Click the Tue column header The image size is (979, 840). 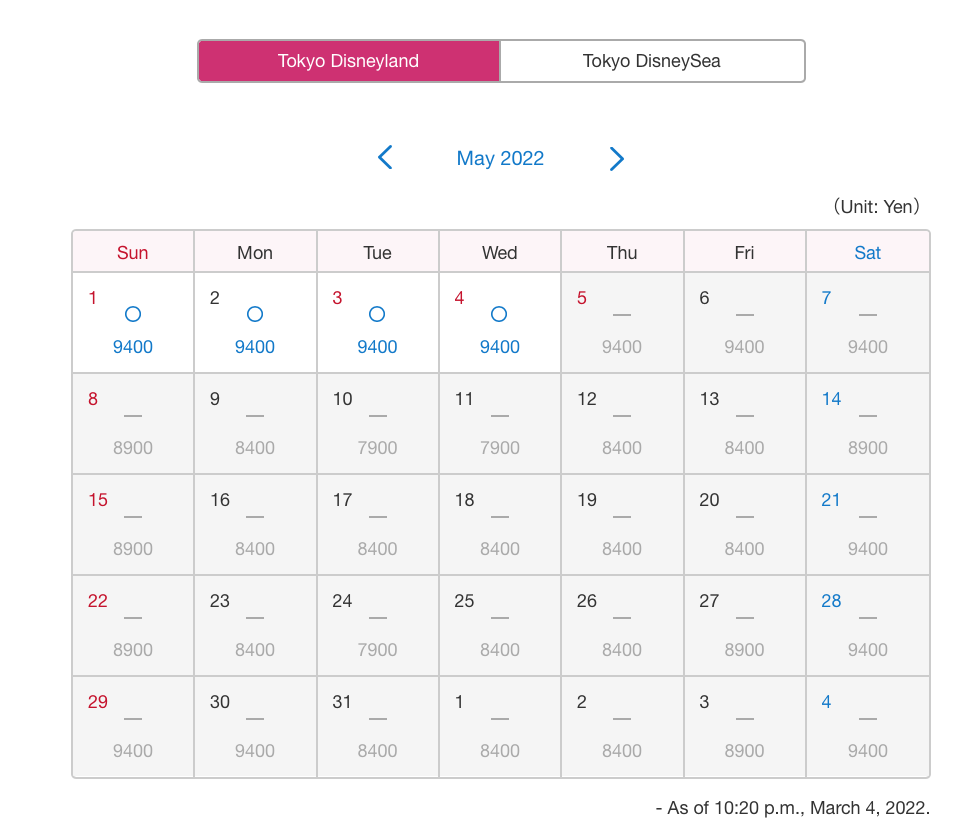(x=378, y=252)
